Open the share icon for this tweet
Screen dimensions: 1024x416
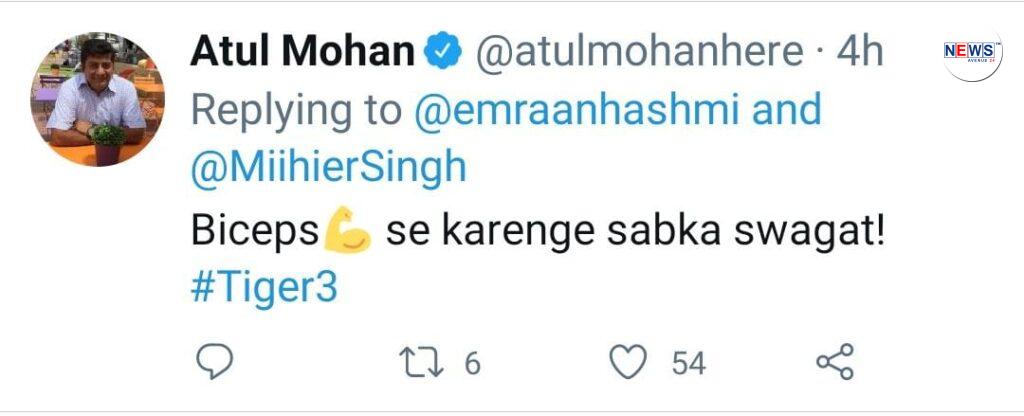834,362
